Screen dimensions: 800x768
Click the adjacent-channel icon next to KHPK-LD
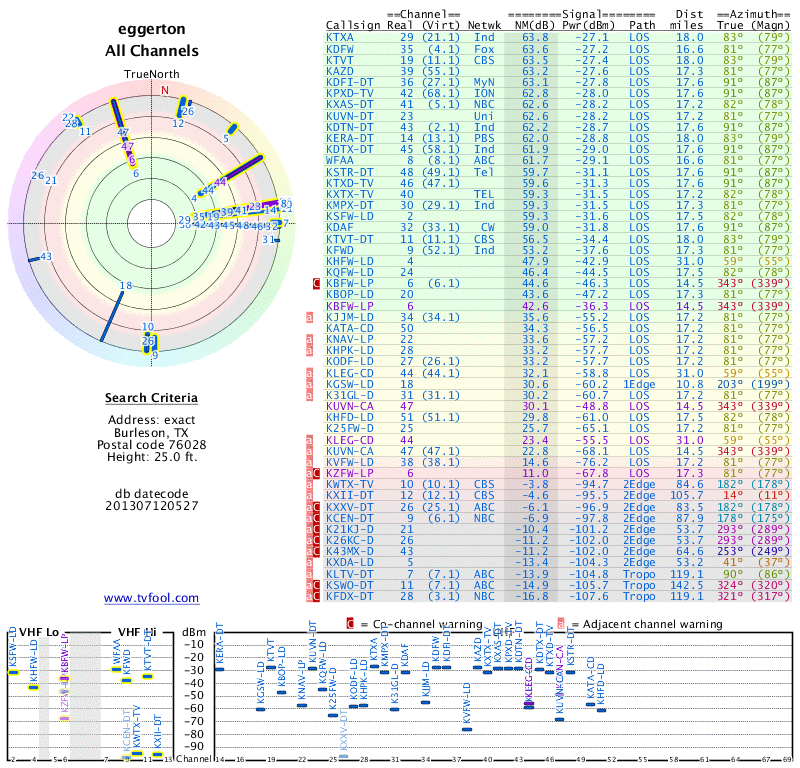(x=310, y=350)
